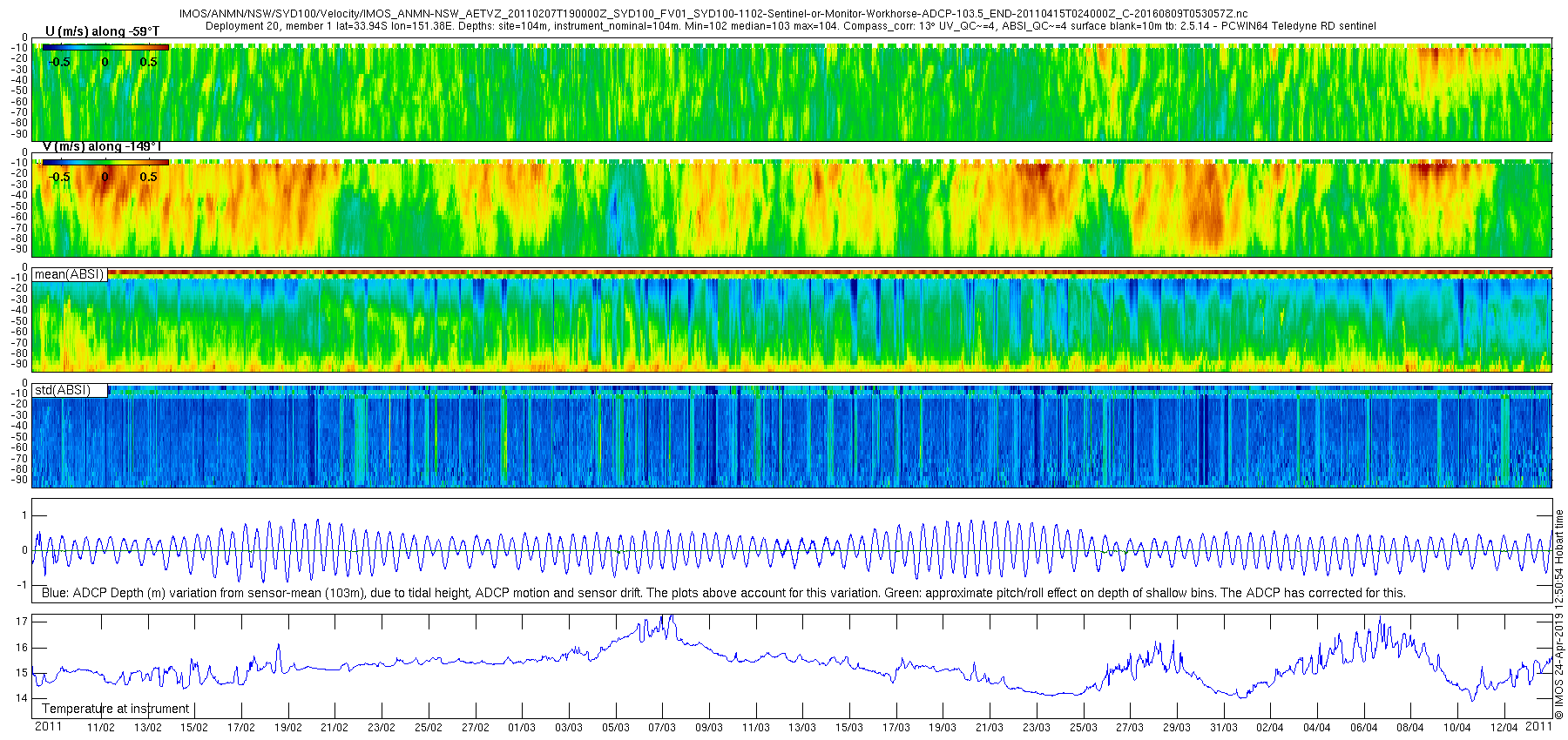Click the 25/02 date tick label

coord(428,728)
